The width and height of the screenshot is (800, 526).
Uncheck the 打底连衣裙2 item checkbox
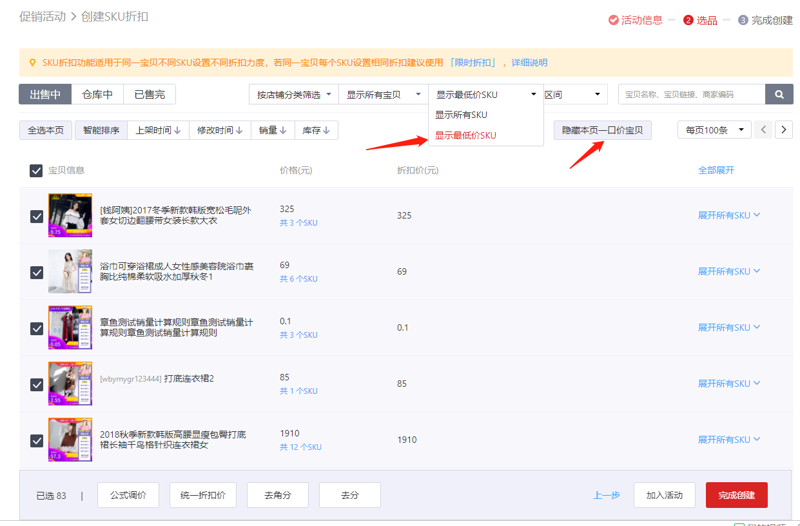pos(36,385)
